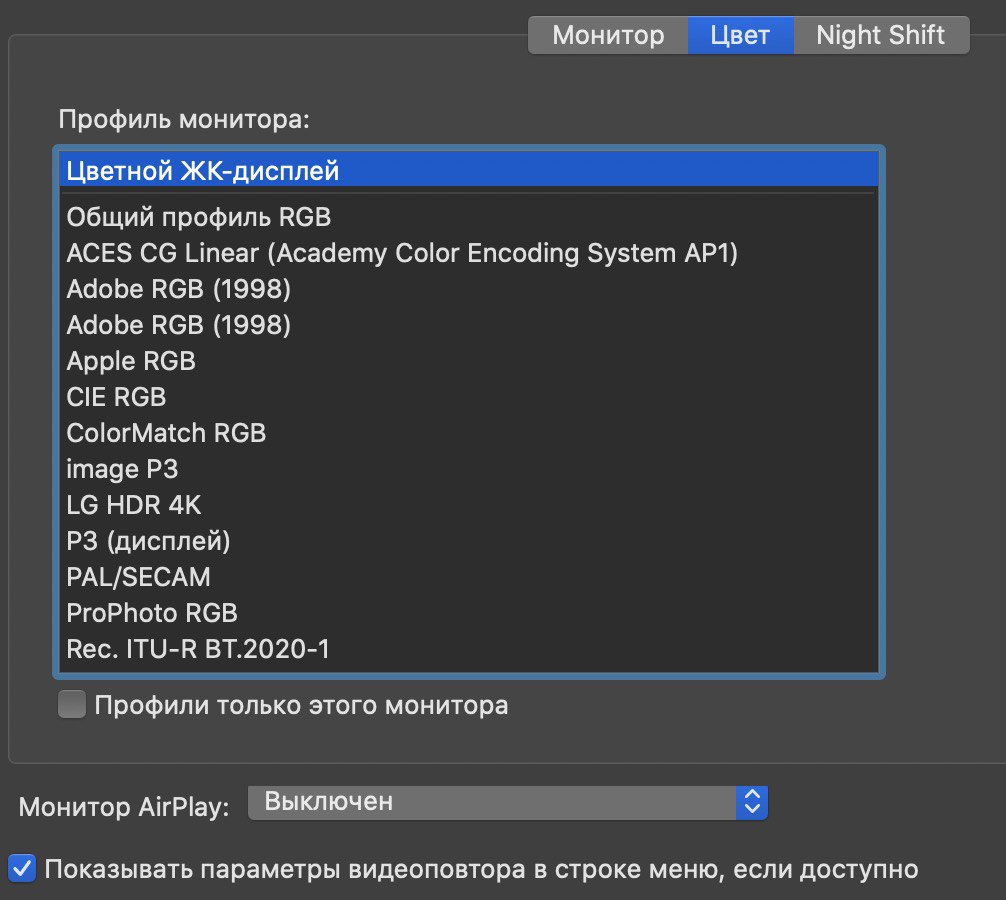Select ColorMatch RGB profile

469,433
